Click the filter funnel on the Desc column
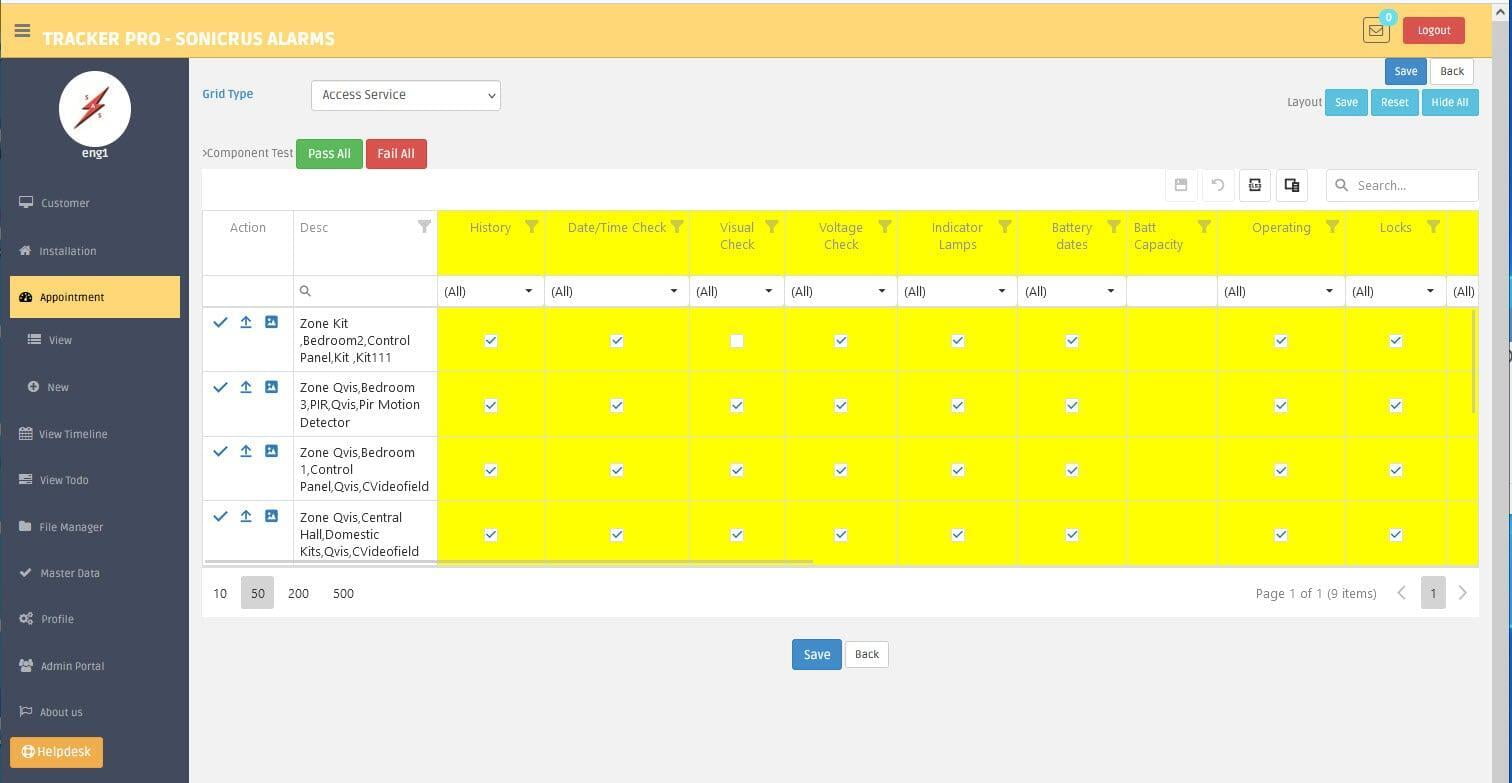The width and height of the screenshot is (1512, 783). (425, 227)
